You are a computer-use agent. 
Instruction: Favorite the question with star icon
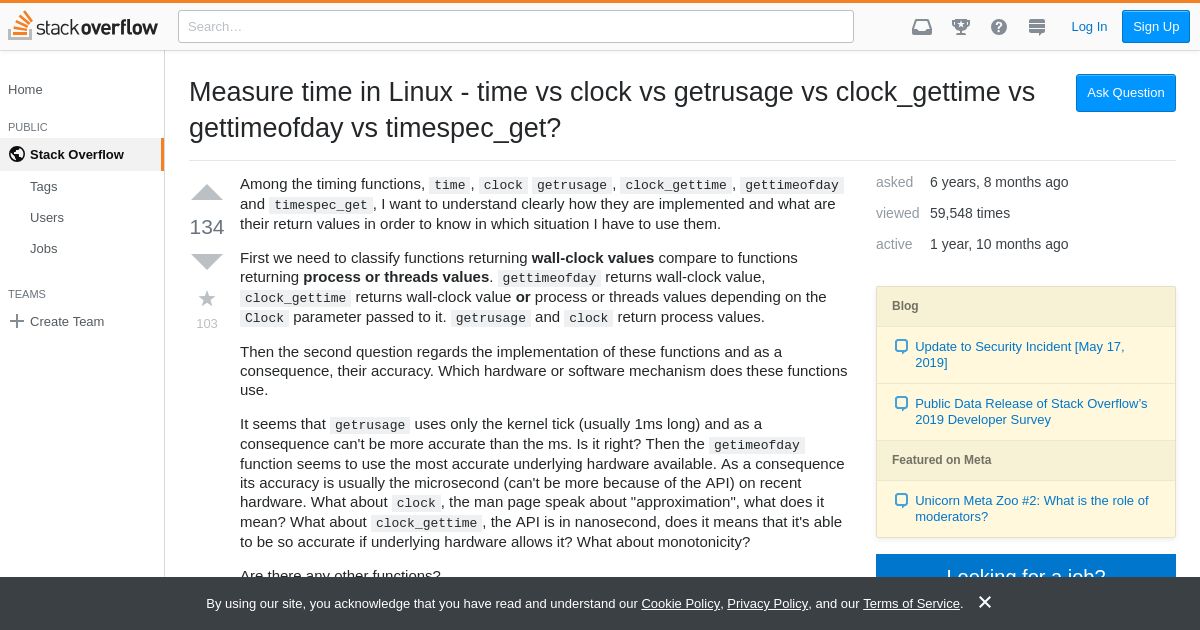click(x=207, y=298)
